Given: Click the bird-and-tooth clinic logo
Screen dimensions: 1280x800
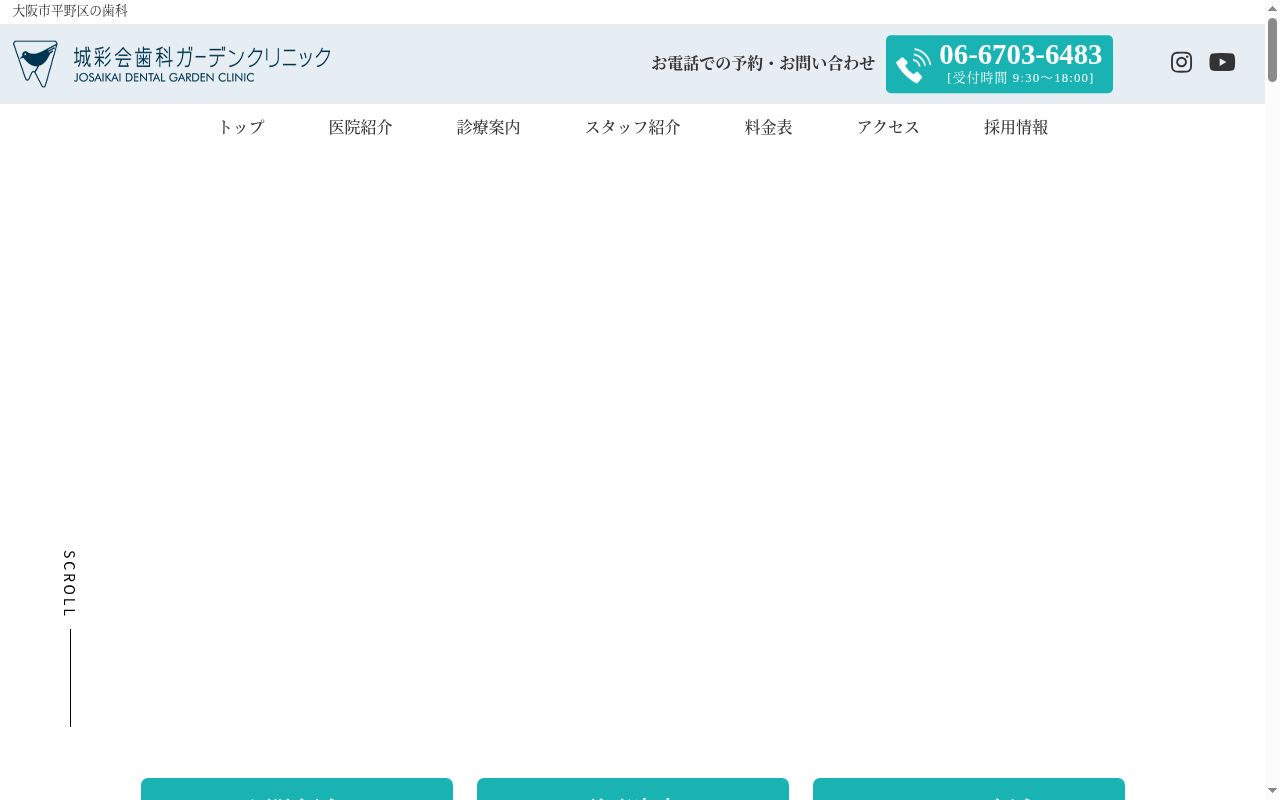Looking at the screenshot, I should [x=35, y=64].
